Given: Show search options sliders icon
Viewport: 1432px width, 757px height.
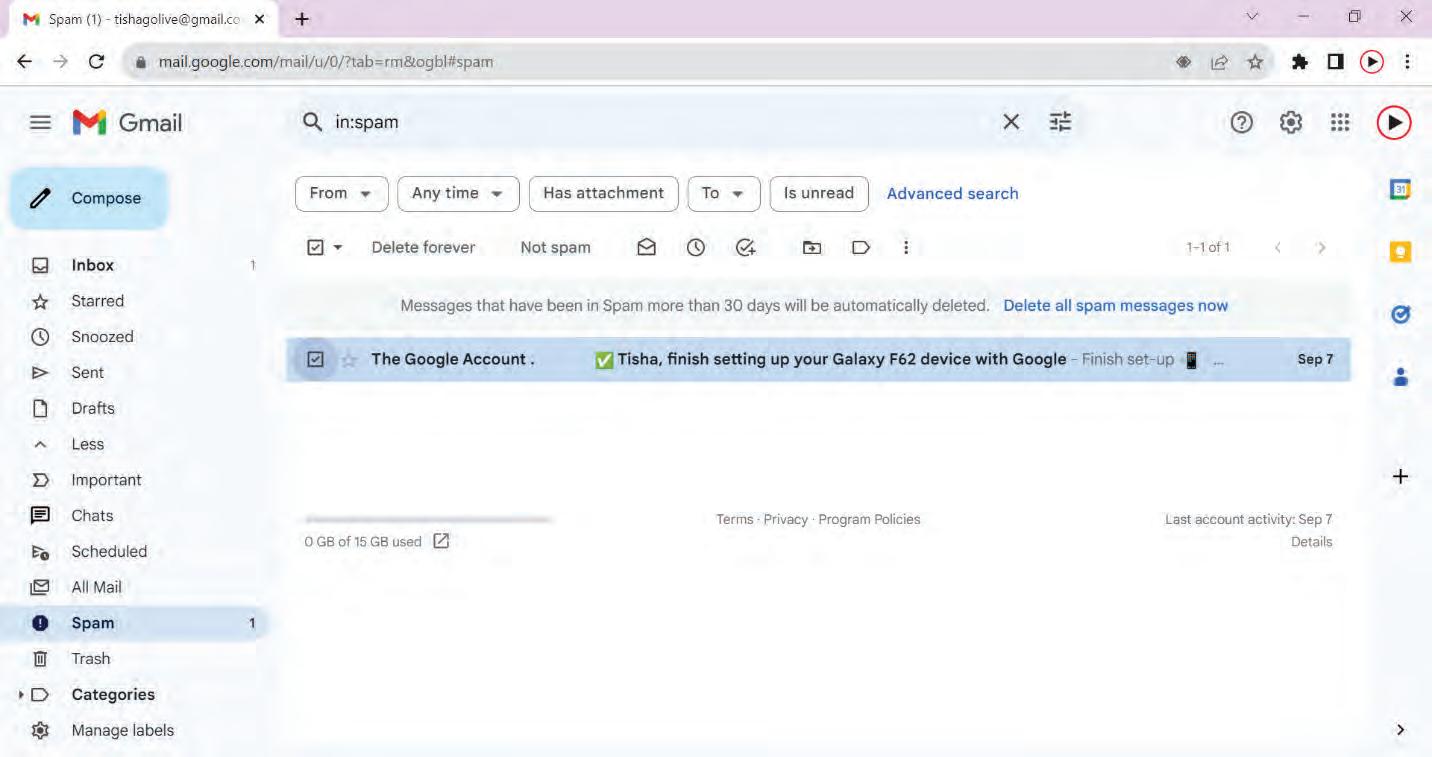Looking at the screenshot, I should pyautogui.click(x=1060, y=122).
